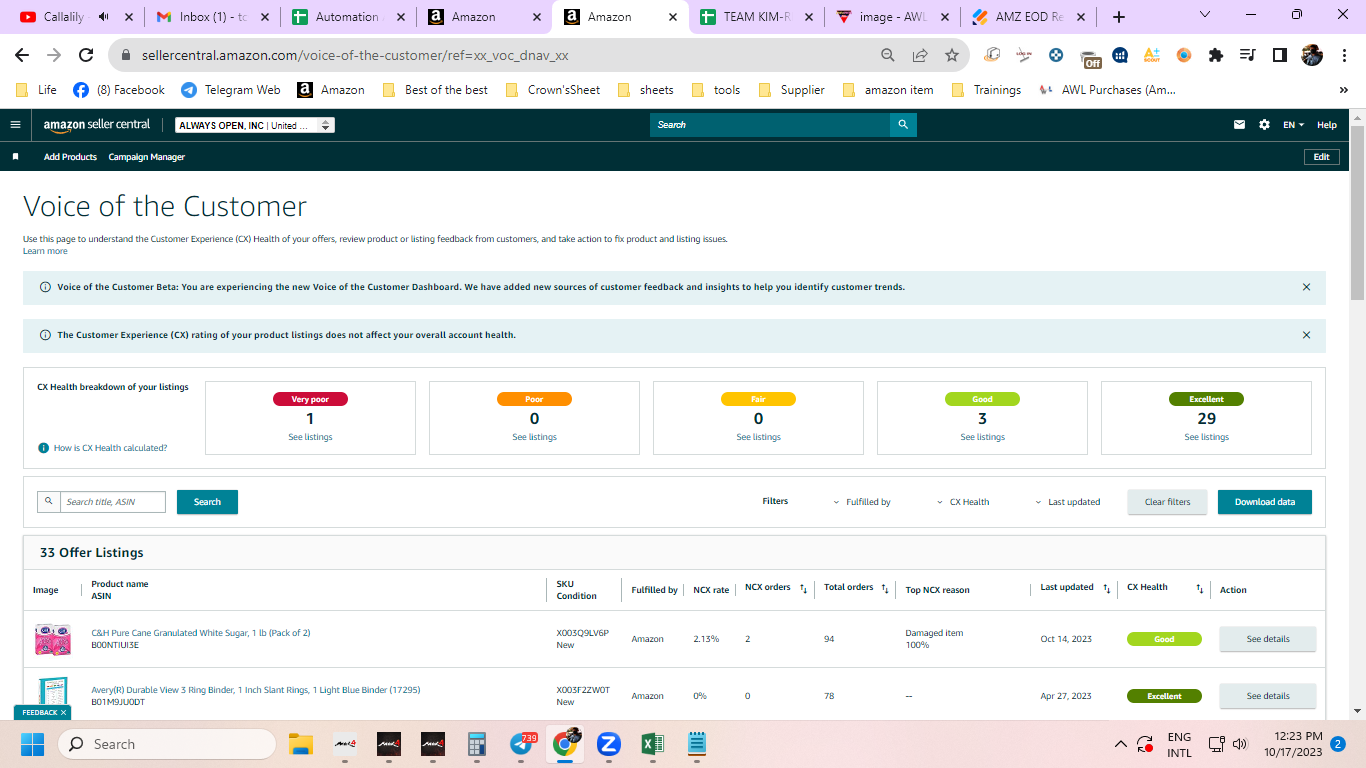This screenshot has width=1366, height=768.
Task: See details for Avery Durable View Binder
Action: (1267, 696)
